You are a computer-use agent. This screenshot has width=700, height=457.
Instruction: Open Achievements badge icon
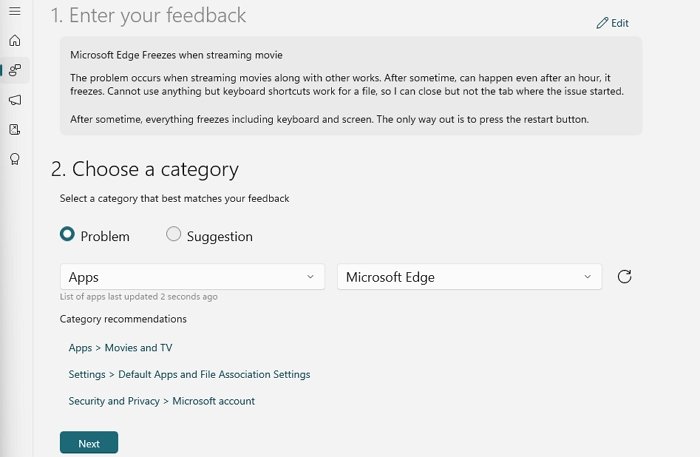(x=14, y=159)
